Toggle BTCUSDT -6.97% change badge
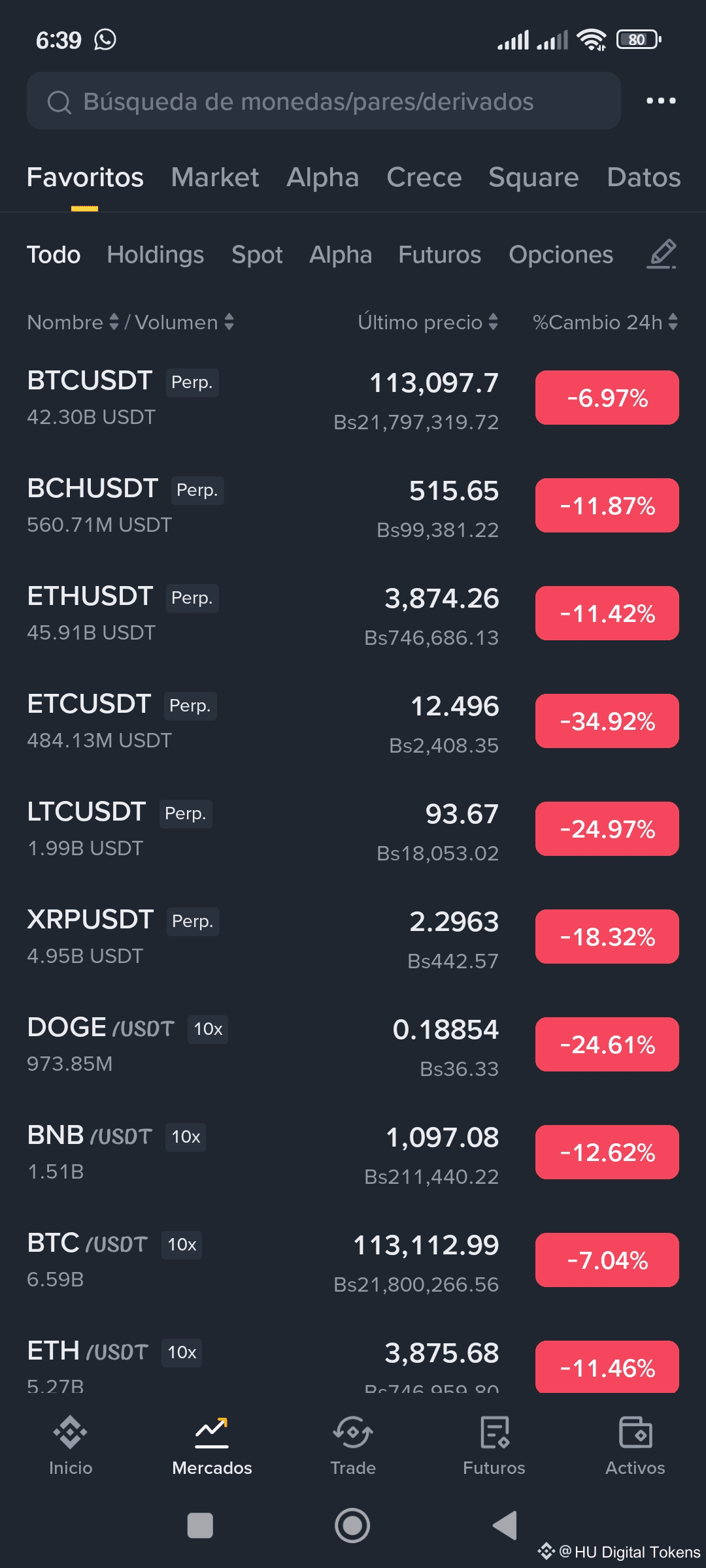The height and width of the screenshot is (1568, 706). click(x=607, y=398)
